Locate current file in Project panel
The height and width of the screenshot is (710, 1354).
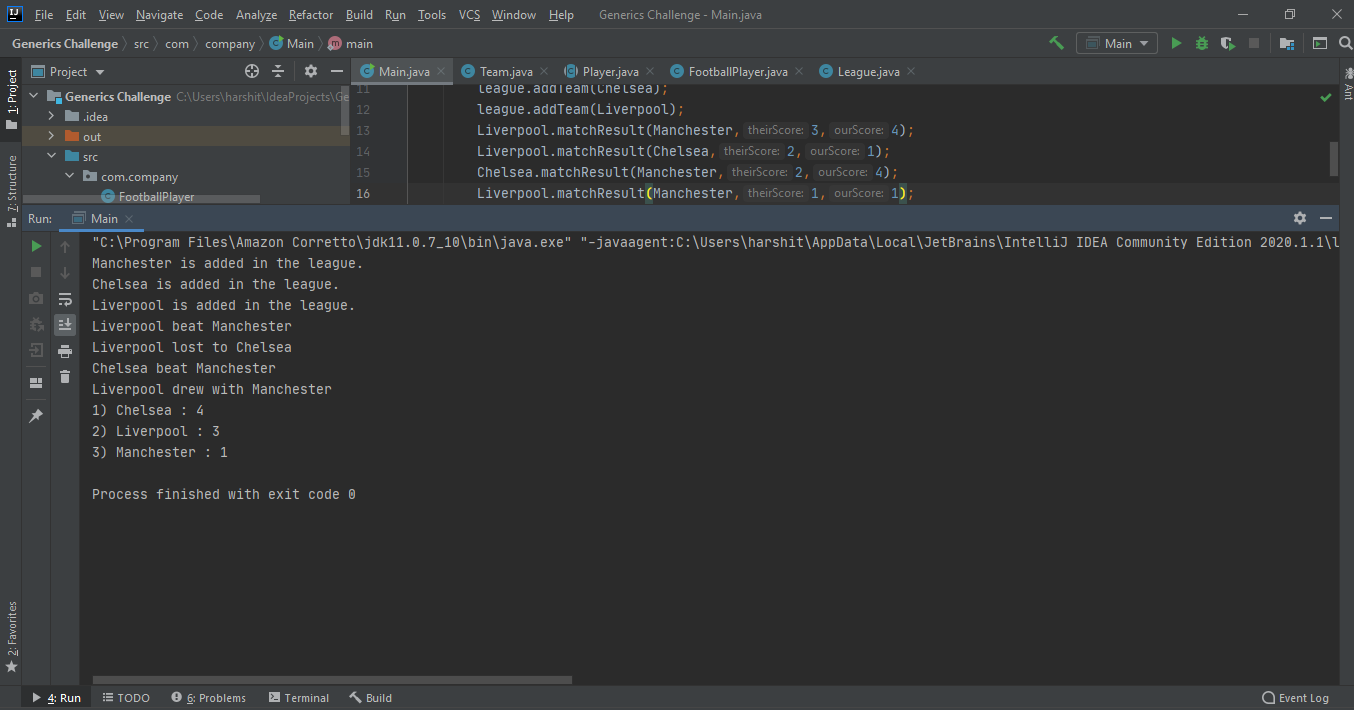252,71
